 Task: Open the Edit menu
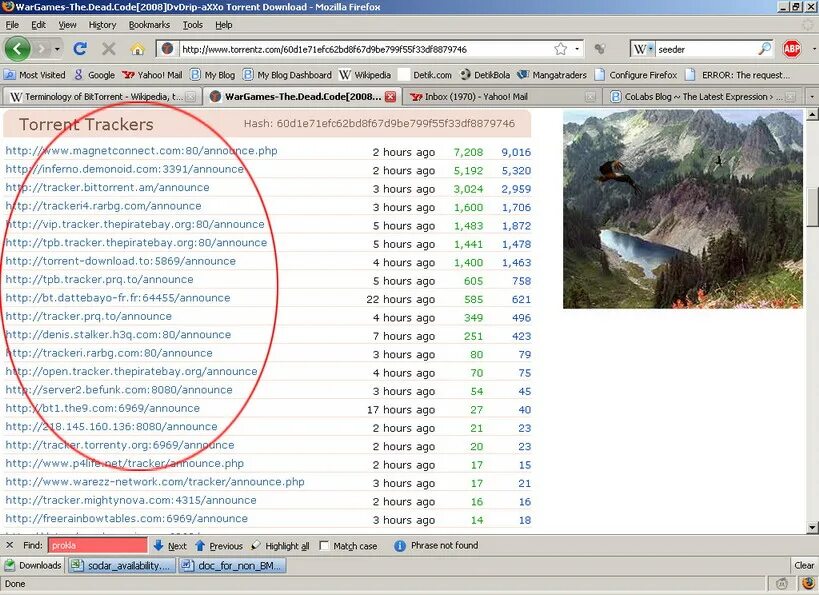click(x=38, y=25)
